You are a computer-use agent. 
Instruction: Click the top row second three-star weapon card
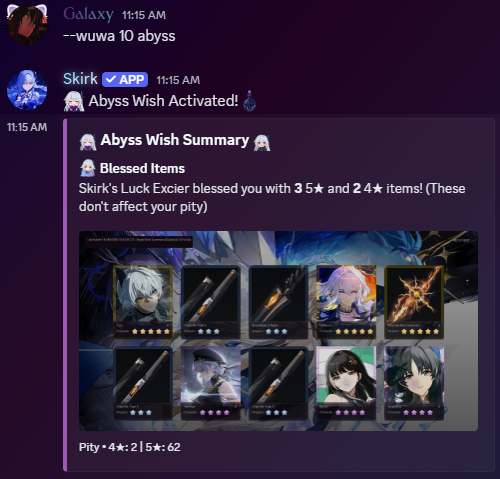pos(211,302)
